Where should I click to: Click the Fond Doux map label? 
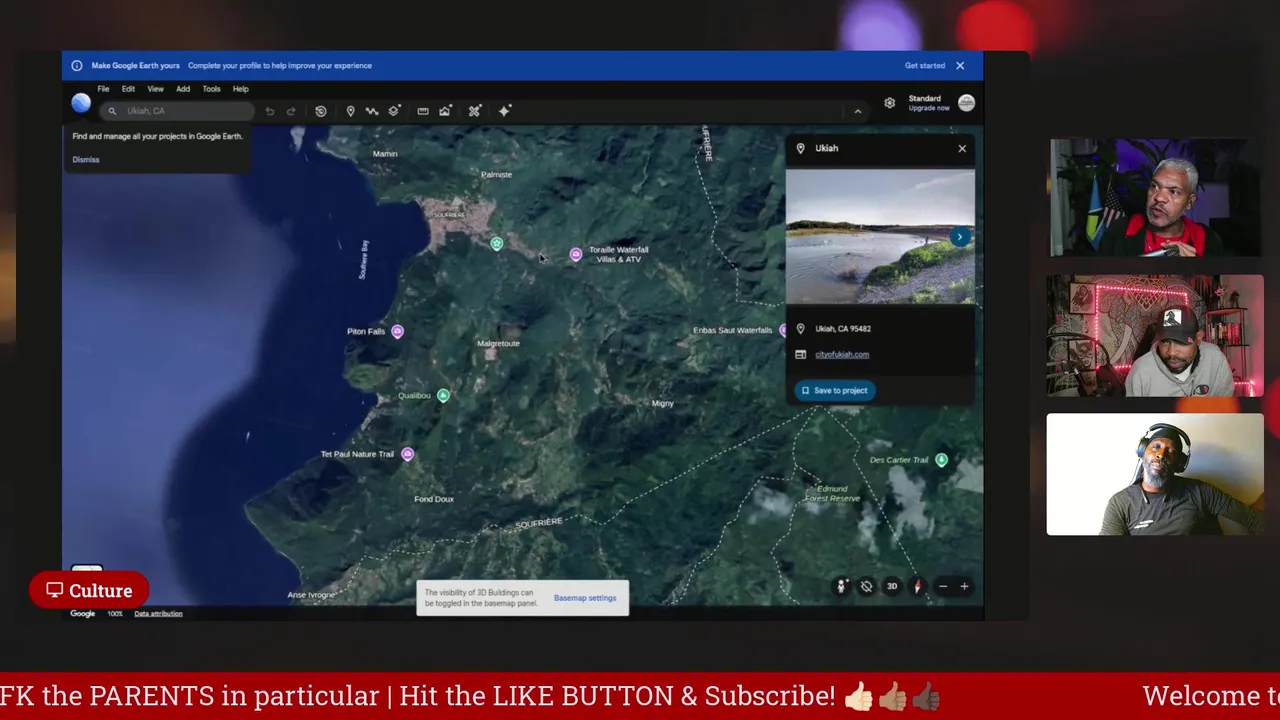click(x=434, y=499)
